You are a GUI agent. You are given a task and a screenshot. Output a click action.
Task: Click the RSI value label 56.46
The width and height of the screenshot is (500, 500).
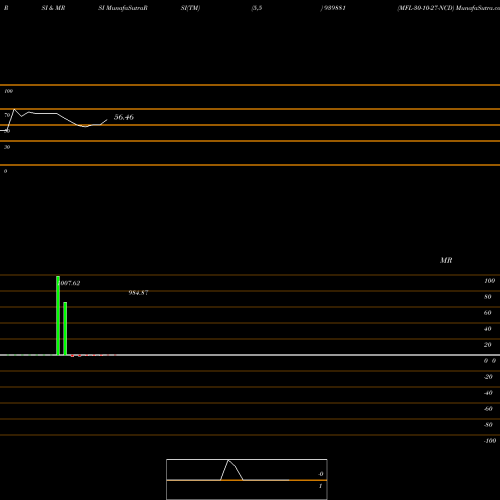tap(124, 117)
